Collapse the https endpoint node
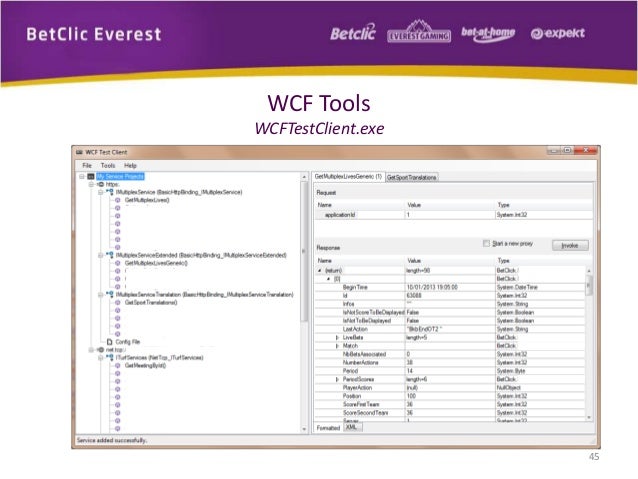Viewport: 638px width, 479px height. 91,184
